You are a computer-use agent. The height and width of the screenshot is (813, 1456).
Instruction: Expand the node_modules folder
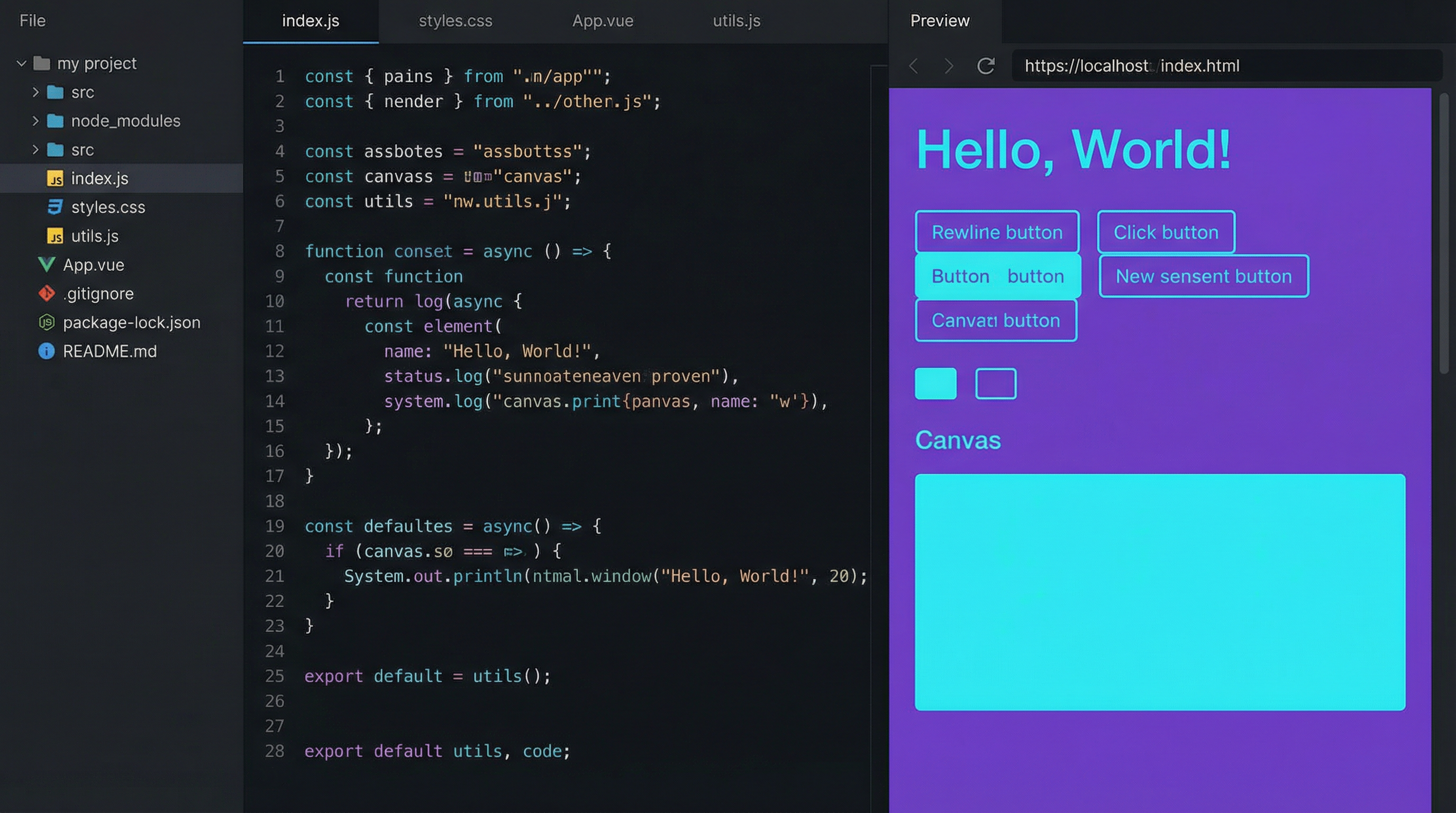(x=36, y=121)
